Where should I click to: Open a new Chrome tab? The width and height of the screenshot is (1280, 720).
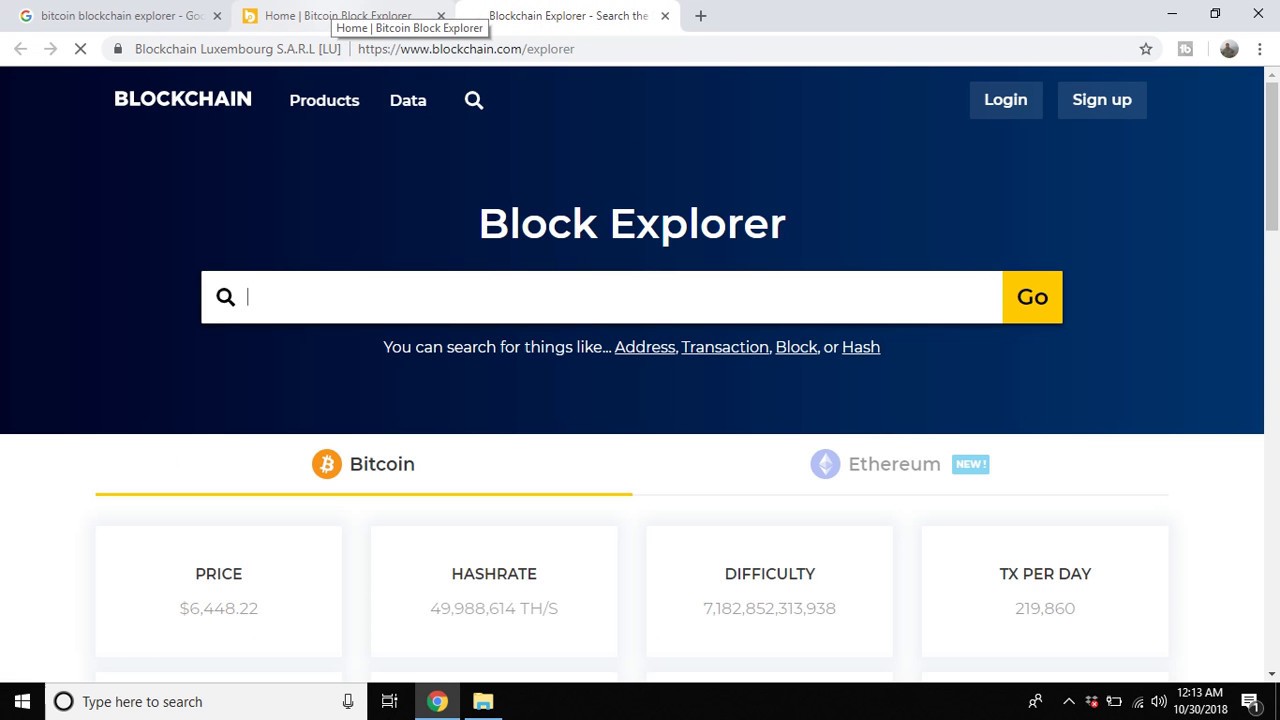(x=700, y=16)
